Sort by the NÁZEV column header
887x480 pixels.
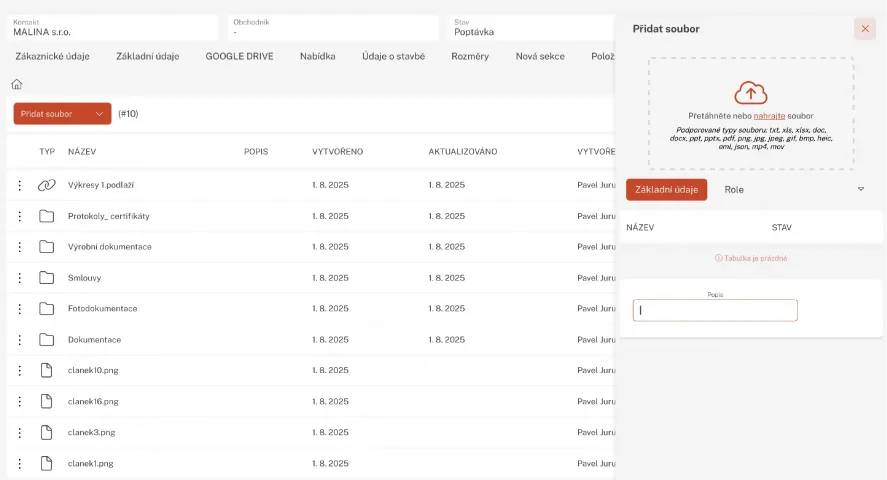82,152
